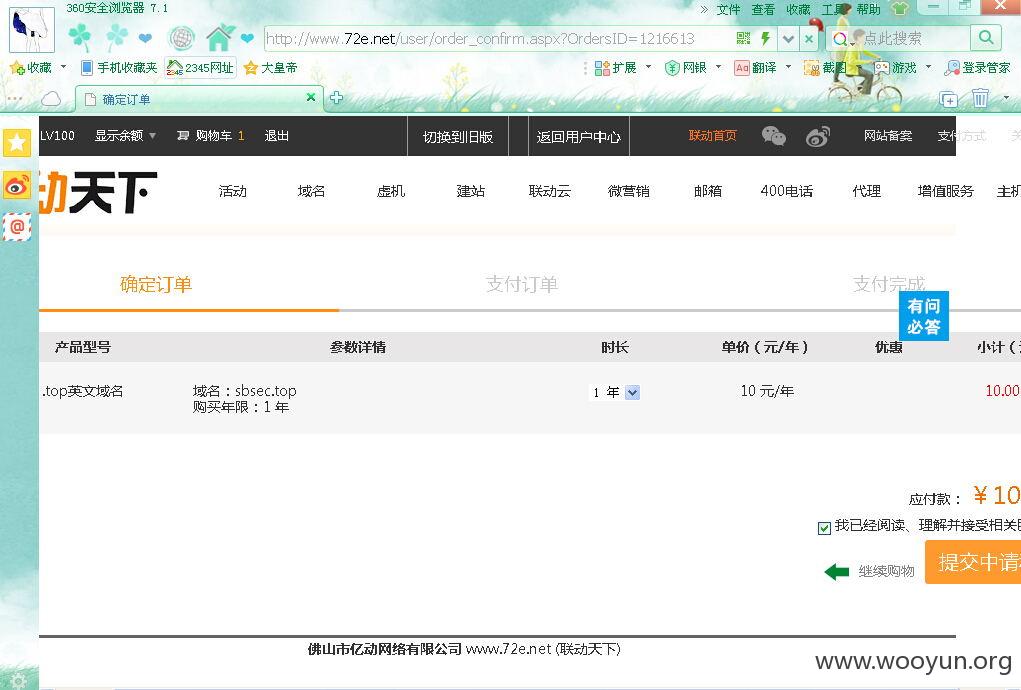Click the cloud icon left of tab

[x=51, y=99]
